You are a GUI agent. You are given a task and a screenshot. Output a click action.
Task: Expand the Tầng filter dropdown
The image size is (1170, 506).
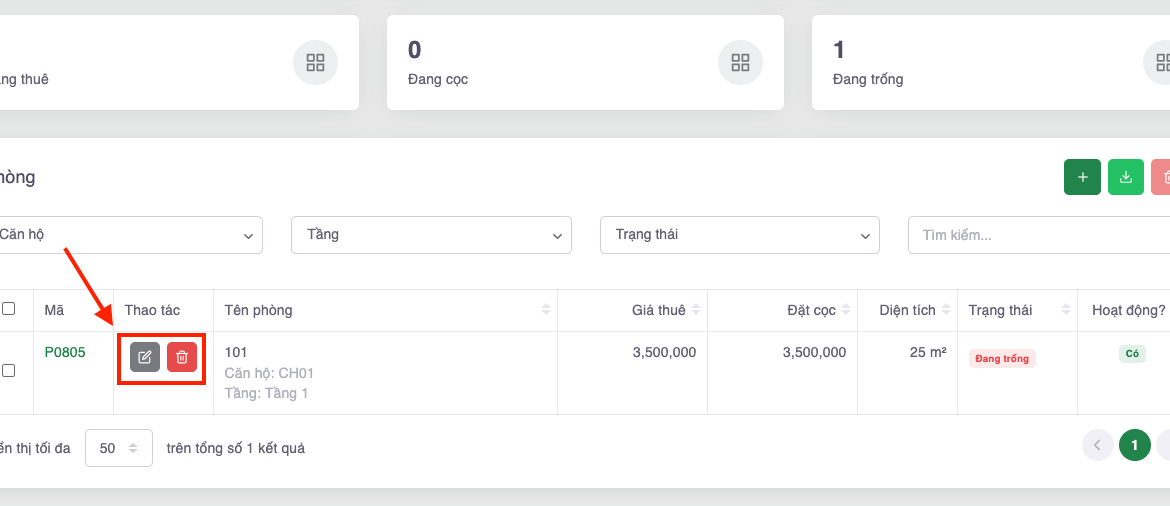point(431,235)
